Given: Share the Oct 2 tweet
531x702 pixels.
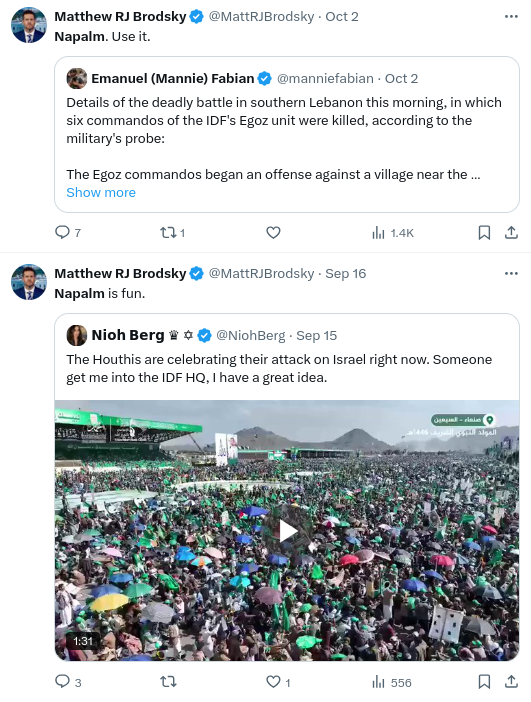Looking at the screenshot, I should point(511,232).
